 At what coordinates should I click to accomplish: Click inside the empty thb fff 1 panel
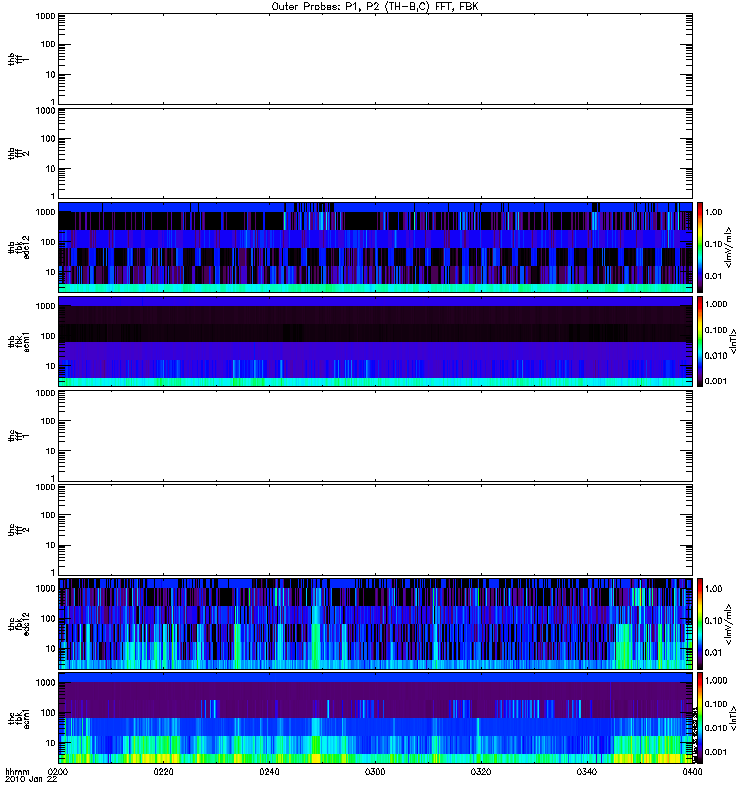point(375,59)
